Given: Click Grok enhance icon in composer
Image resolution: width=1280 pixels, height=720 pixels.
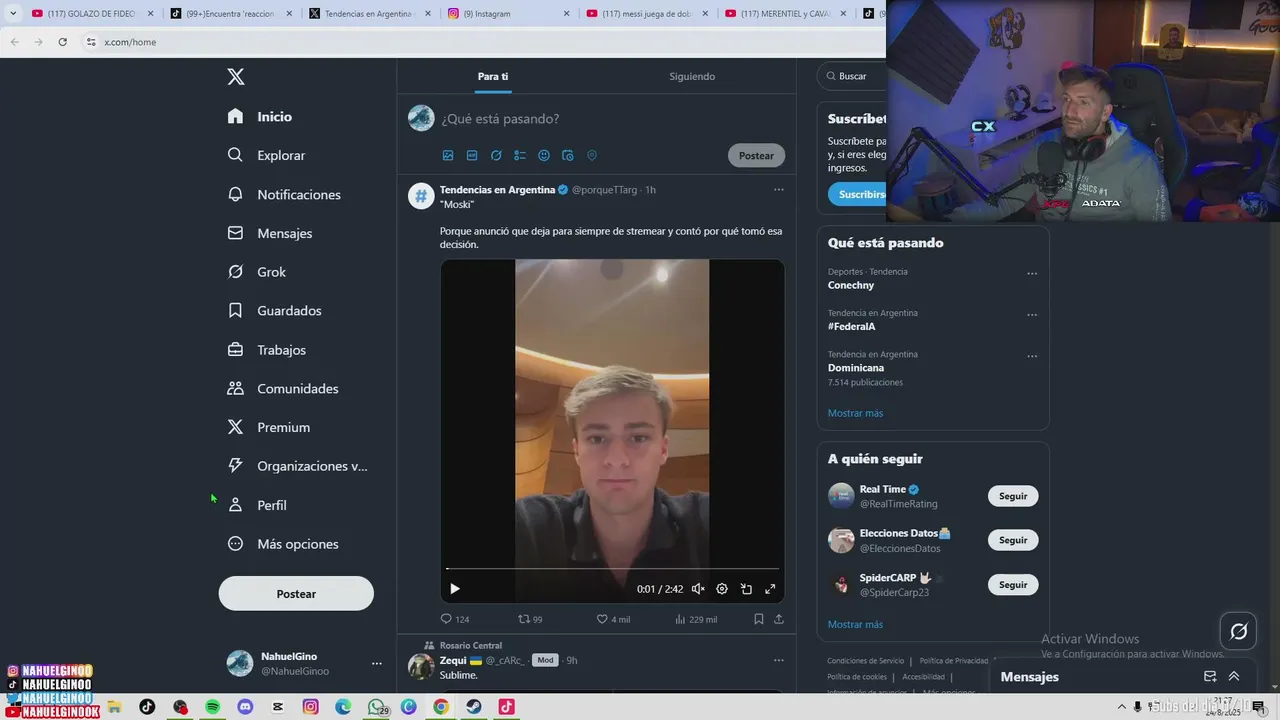Looking at the screenshot, I should (496, 156).
